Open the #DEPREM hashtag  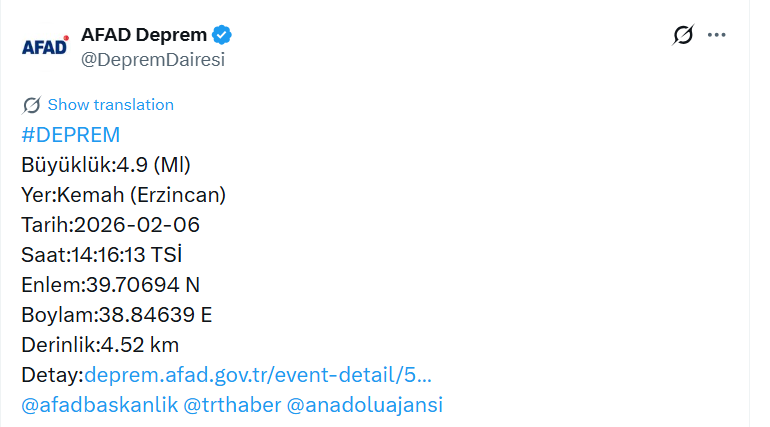click(x=70, y=135)
